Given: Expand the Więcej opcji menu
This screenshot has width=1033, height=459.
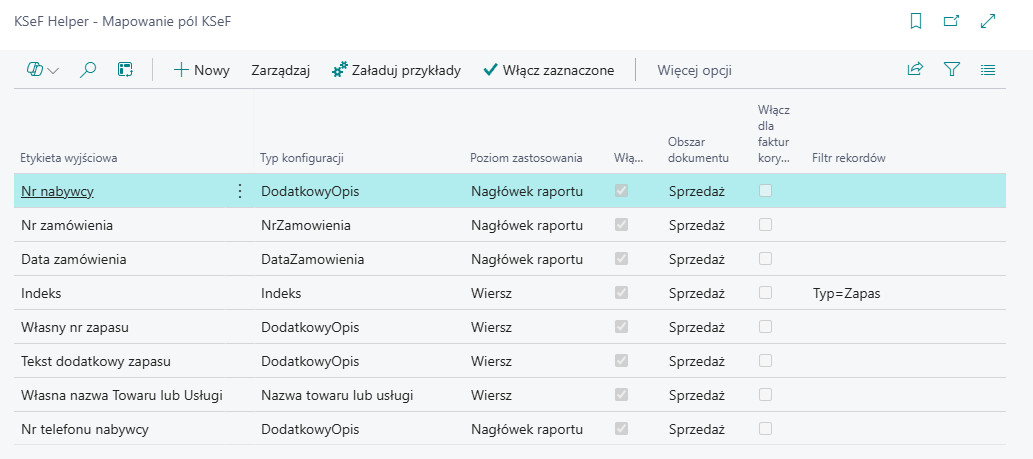Looking at the screenshot, I should pos(694,70).
